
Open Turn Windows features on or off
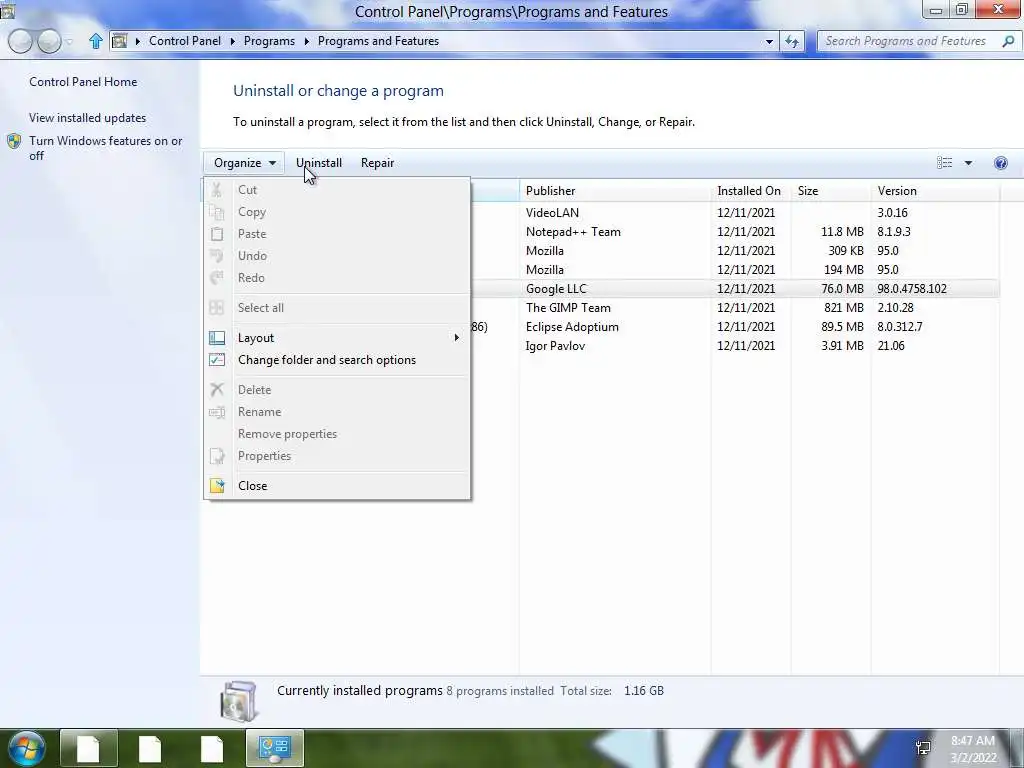105,148
